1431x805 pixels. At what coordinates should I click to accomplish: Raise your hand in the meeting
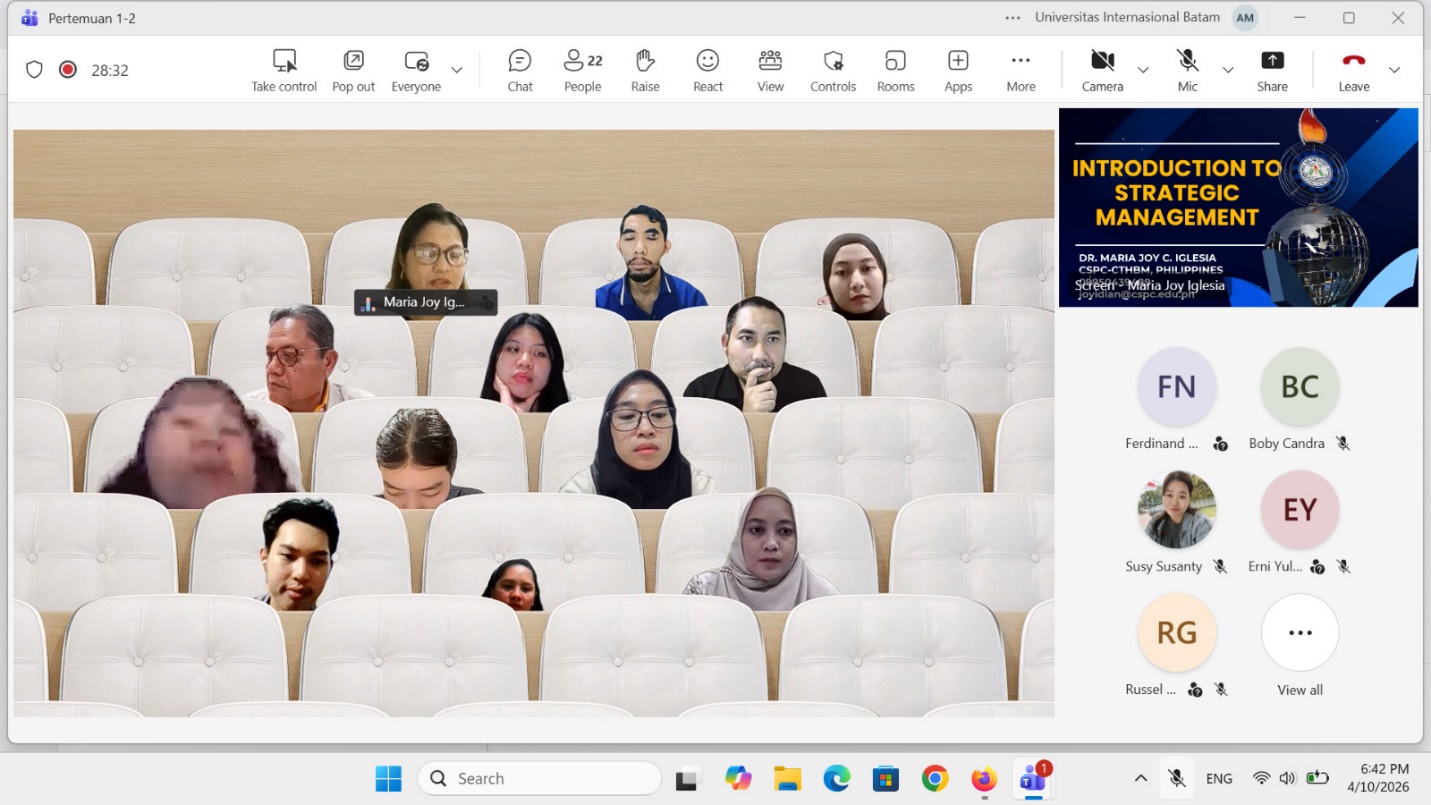coord(645,70)
